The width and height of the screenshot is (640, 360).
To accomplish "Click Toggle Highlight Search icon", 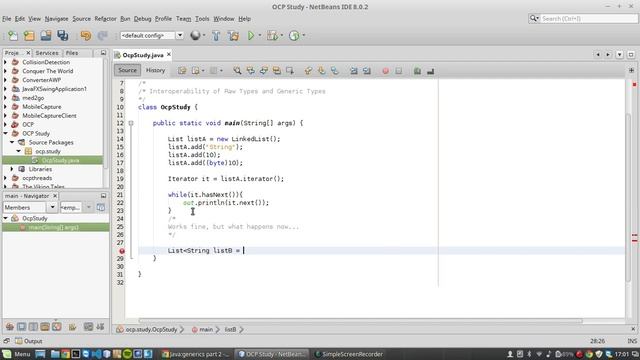I will [x=277, y=71].
